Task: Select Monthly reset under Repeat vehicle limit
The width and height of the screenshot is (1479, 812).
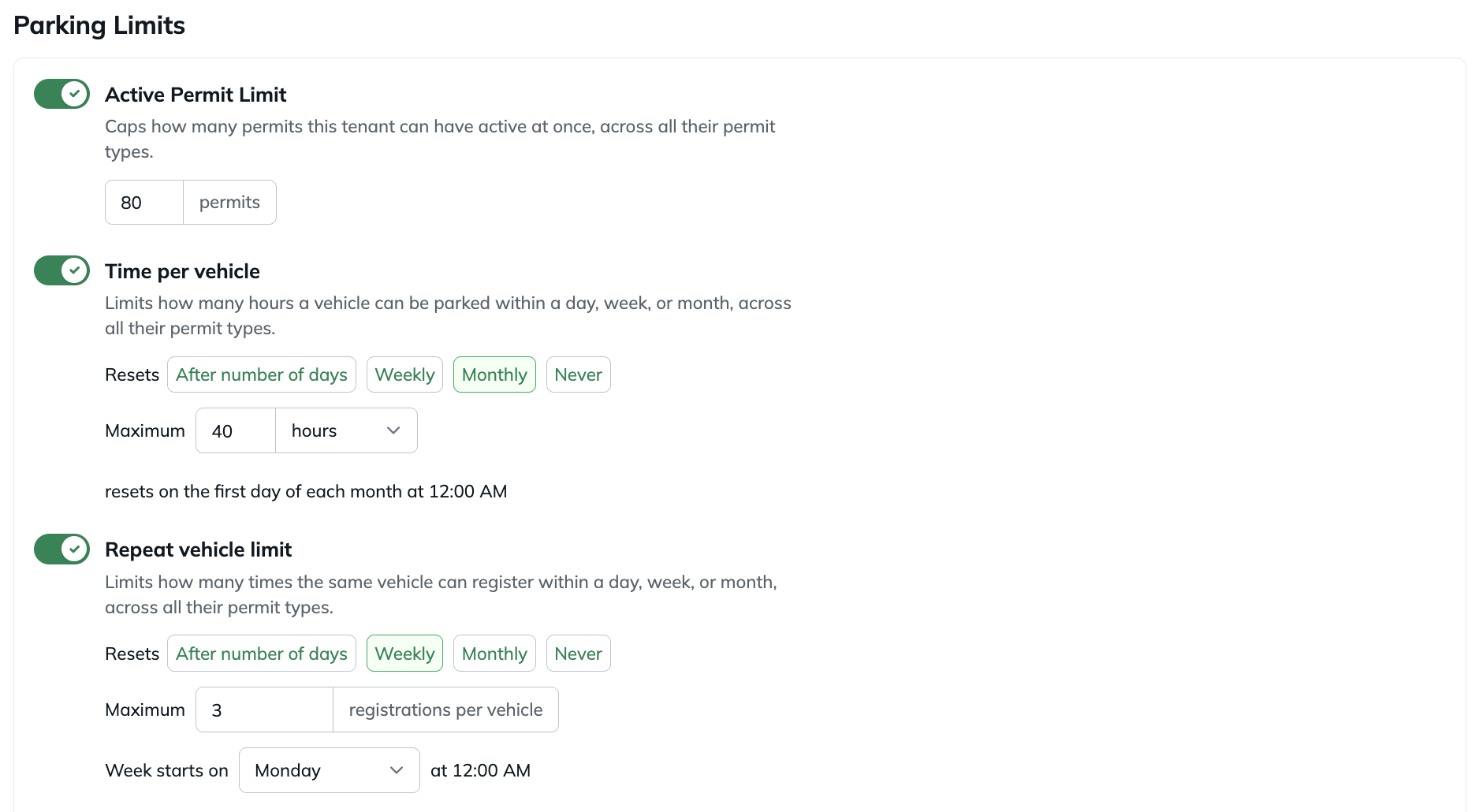Action: (x=494, y=654)
